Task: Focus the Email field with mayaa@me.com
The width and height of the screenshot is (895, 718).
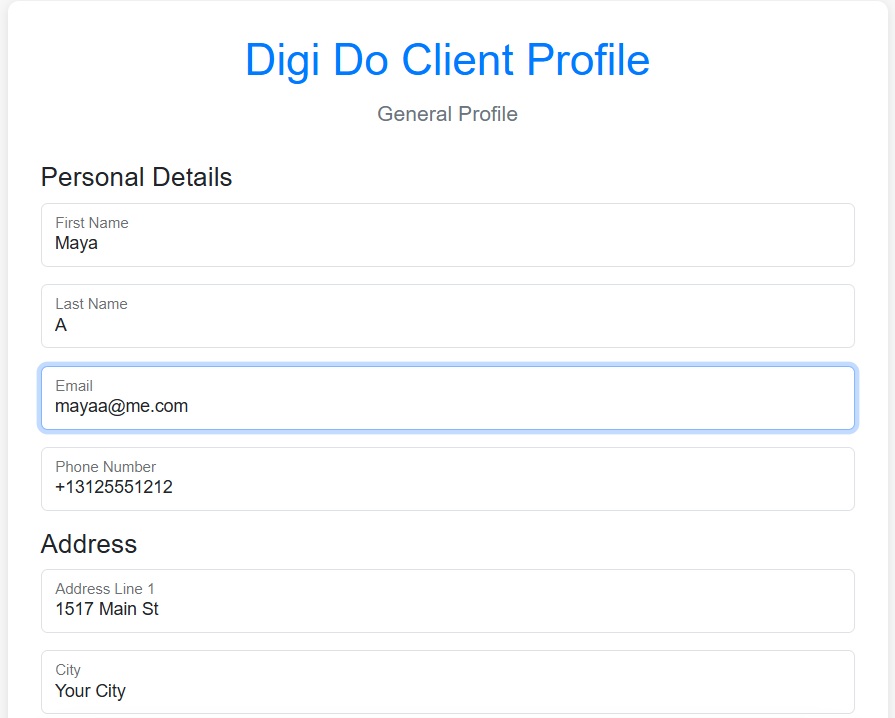Action: click(448, 398)
